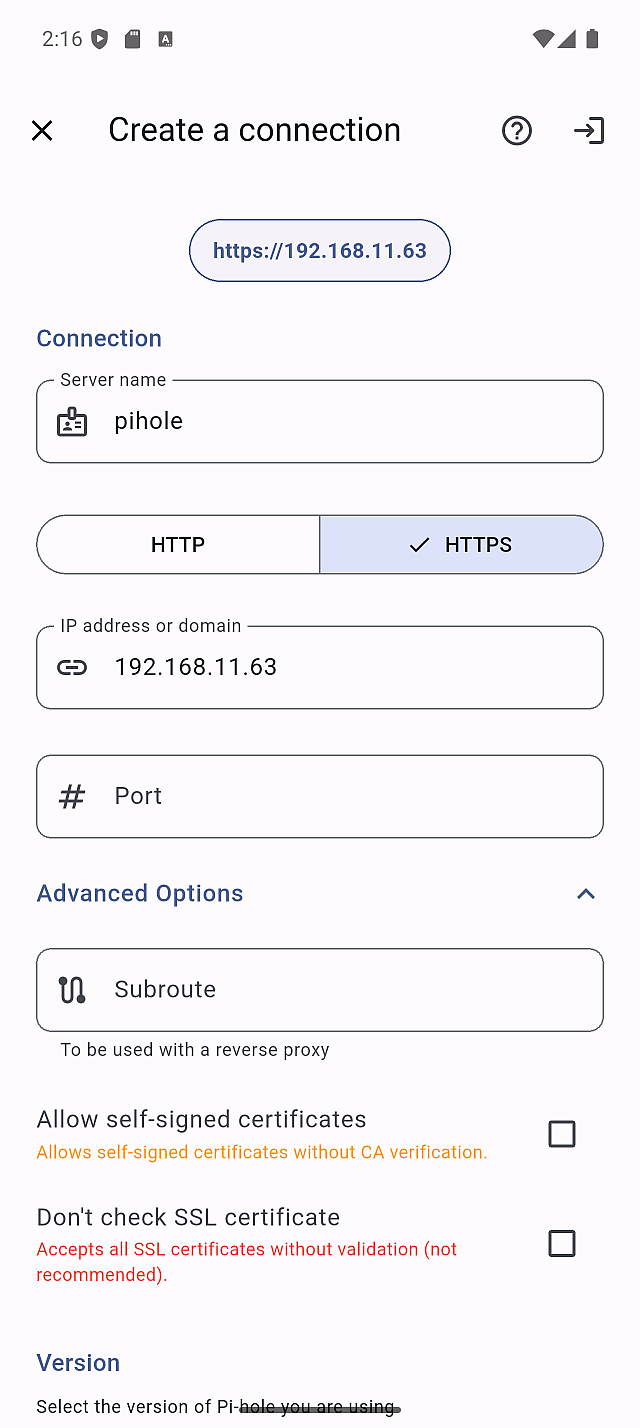Tap the https://192.168.11.63 URL chip
This screenshot has height=1428, width=640.
[x=320, y=251]
